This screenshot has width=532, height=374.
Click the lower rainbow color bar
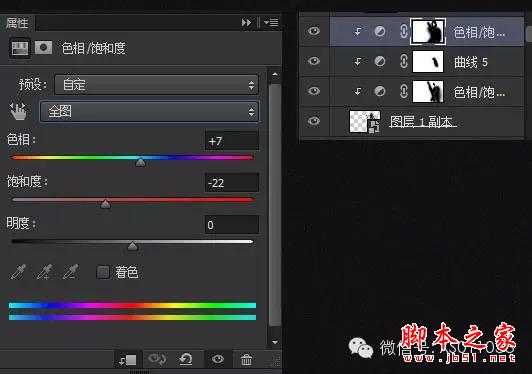[x=132, y=317]
